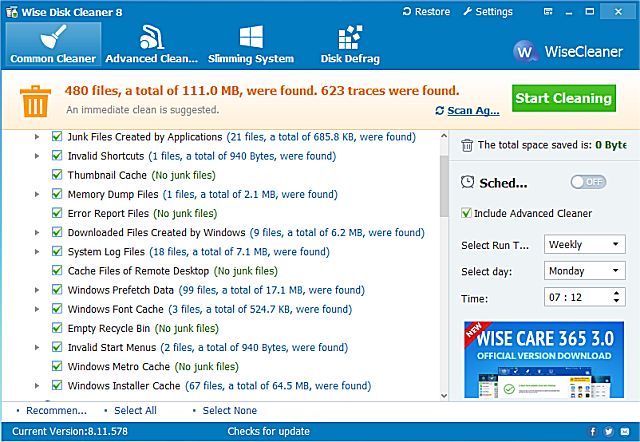Click scrollbar down arrow in file list

point(444,395)
